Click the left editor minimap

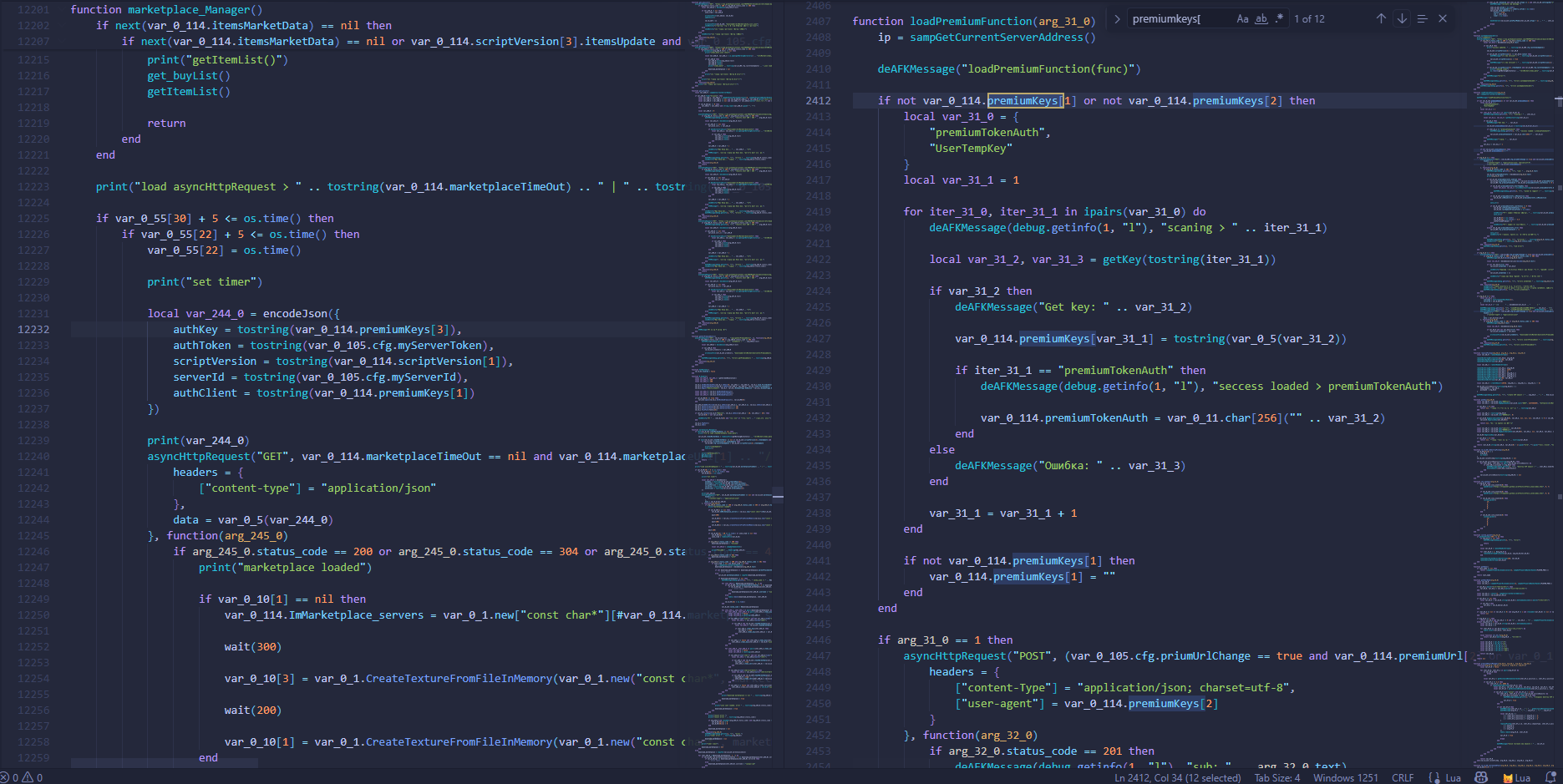pos(733,384)
